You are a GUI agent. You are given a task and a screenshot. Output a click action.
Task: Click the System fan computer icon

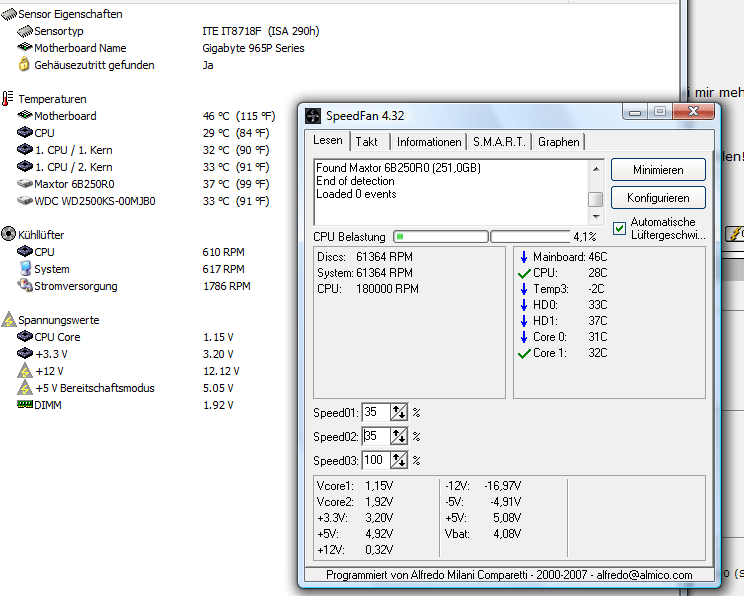(25, 268)
